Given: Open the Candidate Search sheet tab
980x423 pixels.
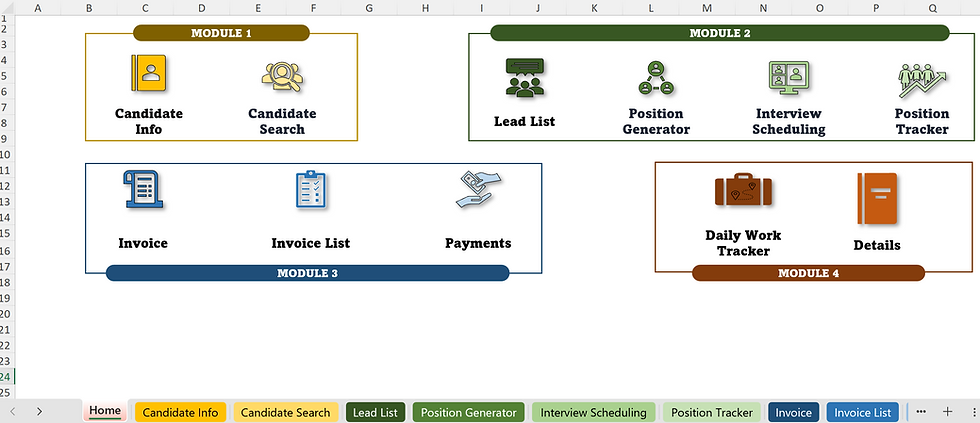Looking at the screenshot, I should 286,412.
